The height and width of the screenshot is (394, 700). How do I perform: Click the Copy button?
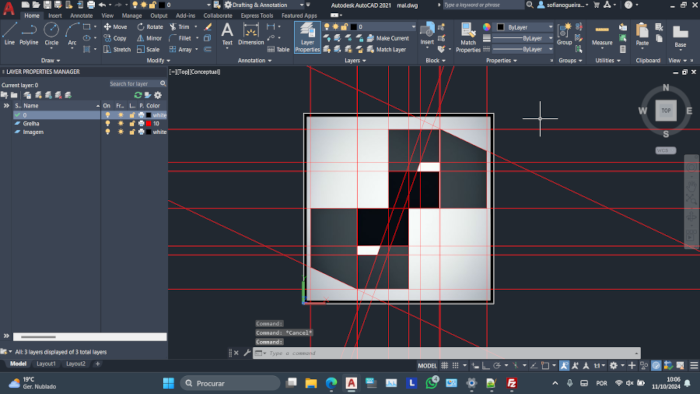pos(116,38)
